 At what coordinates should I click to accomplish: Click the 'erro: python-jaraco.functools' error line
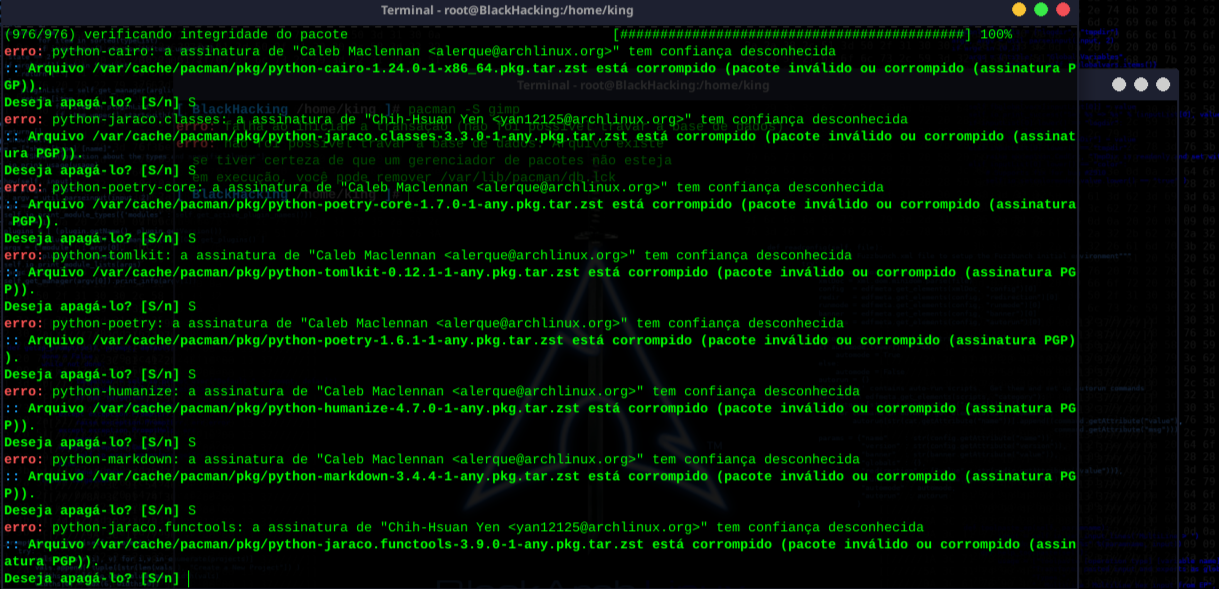tap(464, 527)
